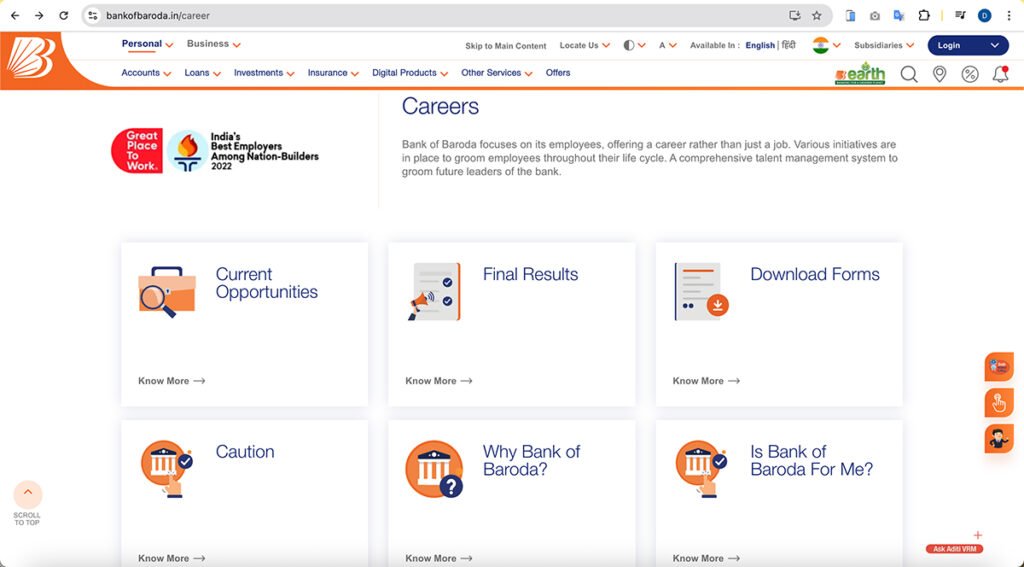The image size is (1024, 567).
Task: Open the Insurance menu
Action: tap(333, 73)
